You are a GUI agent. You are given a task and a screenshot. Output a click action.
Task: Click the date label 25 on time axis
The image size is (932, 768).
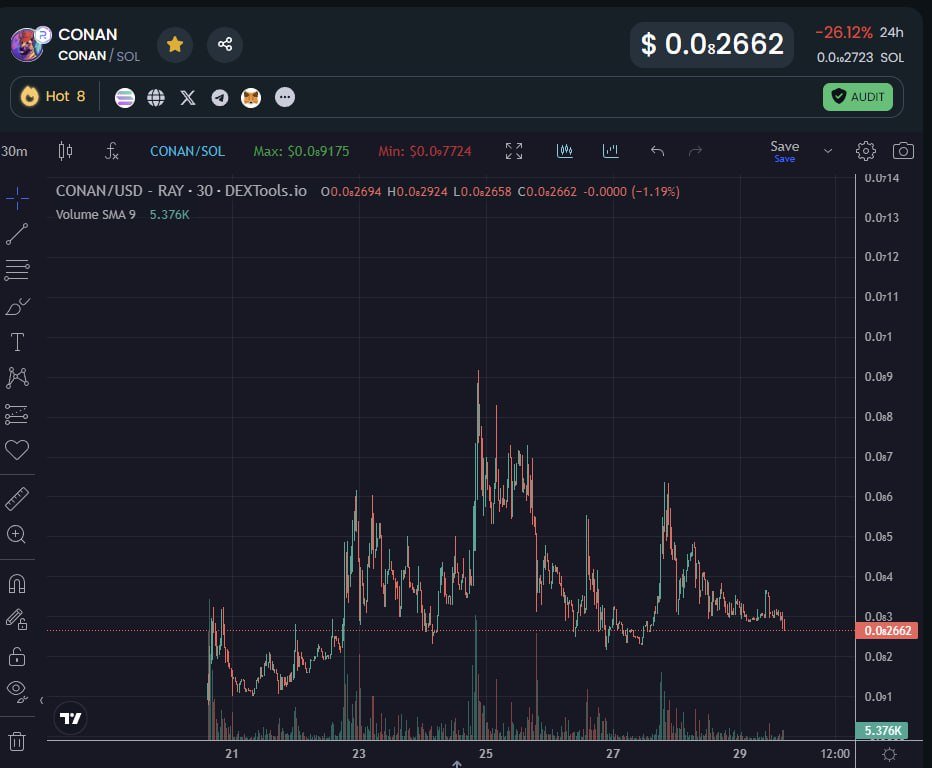pyautogui.click(x=486, y=754)
